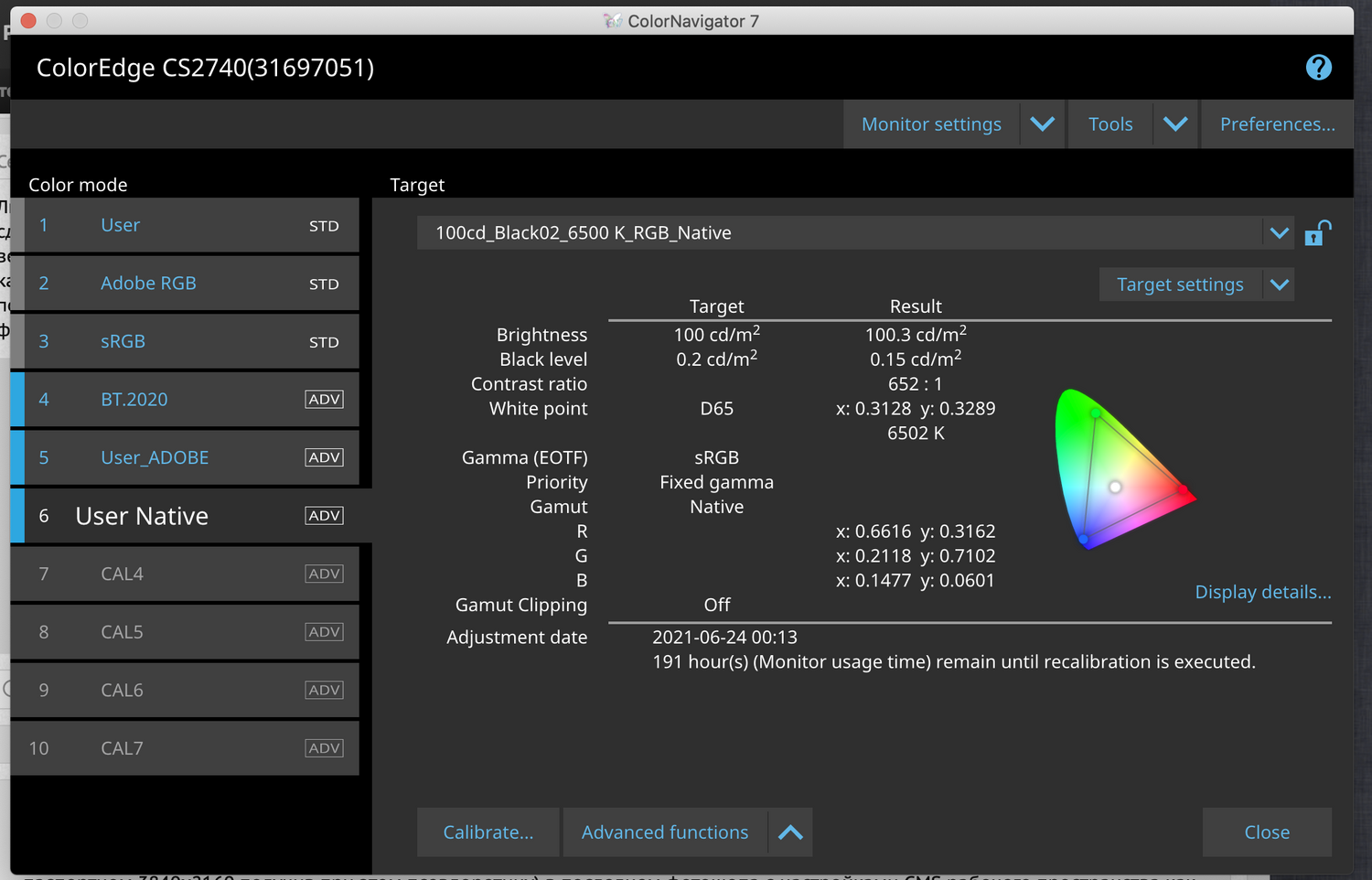Viewport: 1372px width, 880px height.
Task: Open the target selection combo box
Action: click(x=856, y=233)
